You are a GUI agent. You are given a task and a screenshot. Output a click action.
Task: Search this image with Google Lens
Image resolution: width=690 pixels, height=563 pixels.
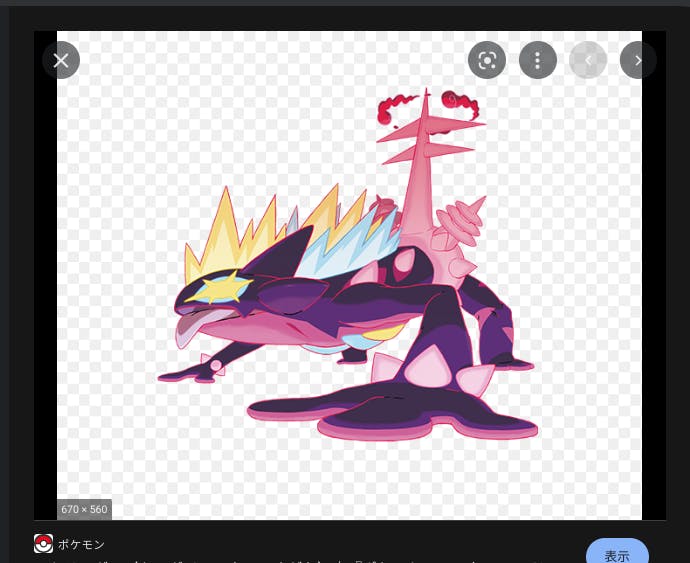487,60
